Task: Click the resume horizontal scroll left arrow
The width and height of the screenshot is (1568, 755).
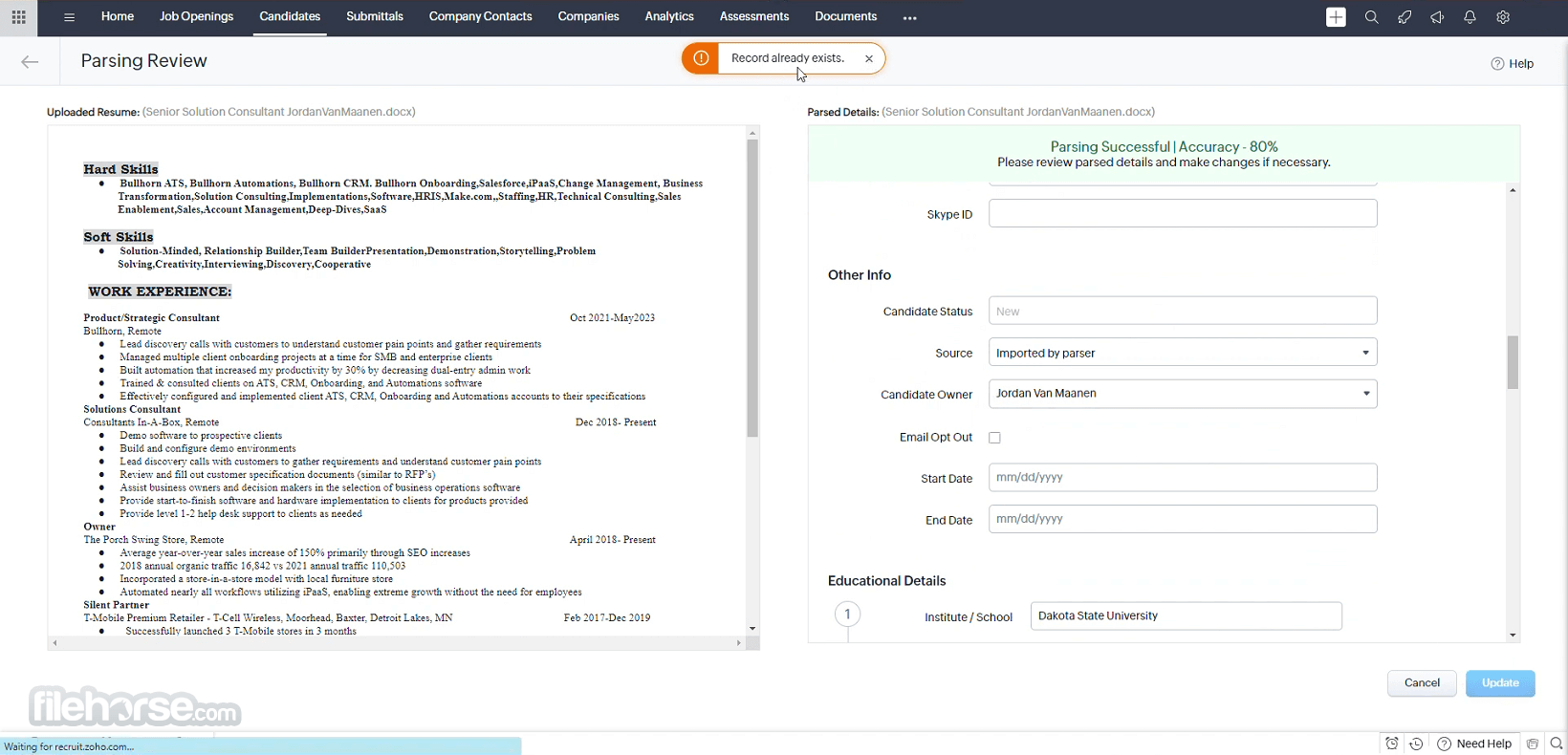Action: tap(54, 643)
